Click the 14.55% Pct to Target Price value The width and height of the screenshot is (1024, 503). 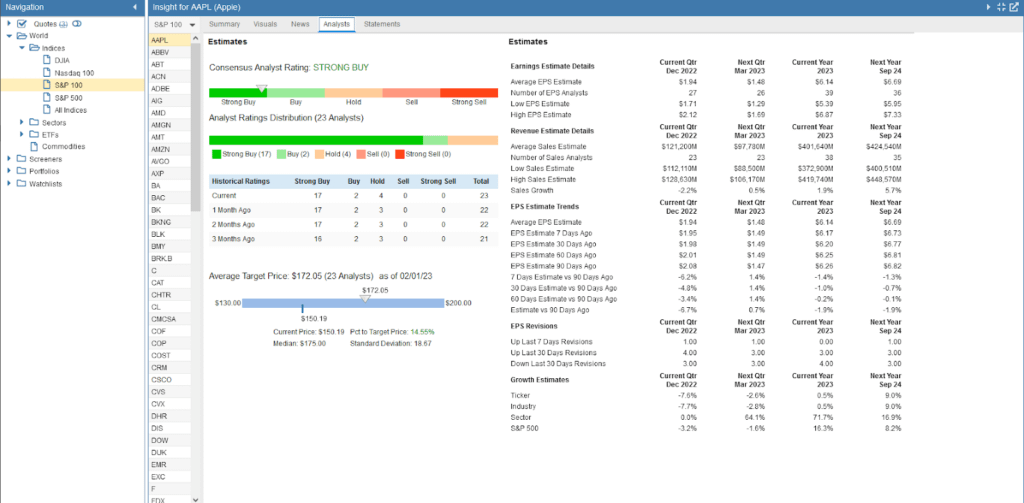click(422, 332)
